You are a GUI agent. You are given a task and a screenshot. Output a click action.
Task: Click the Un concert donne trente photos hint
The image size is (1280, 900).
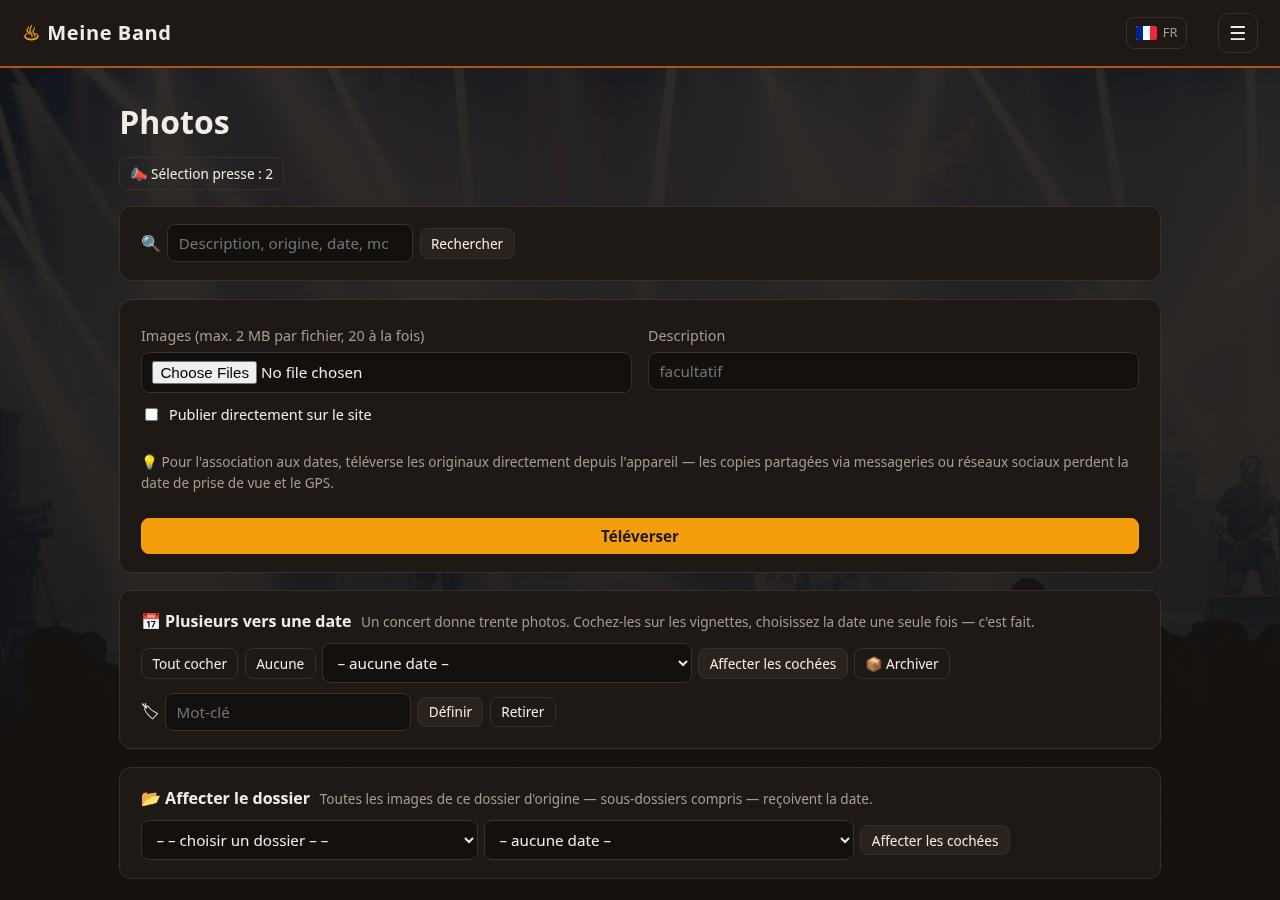[x=698, y=622]
